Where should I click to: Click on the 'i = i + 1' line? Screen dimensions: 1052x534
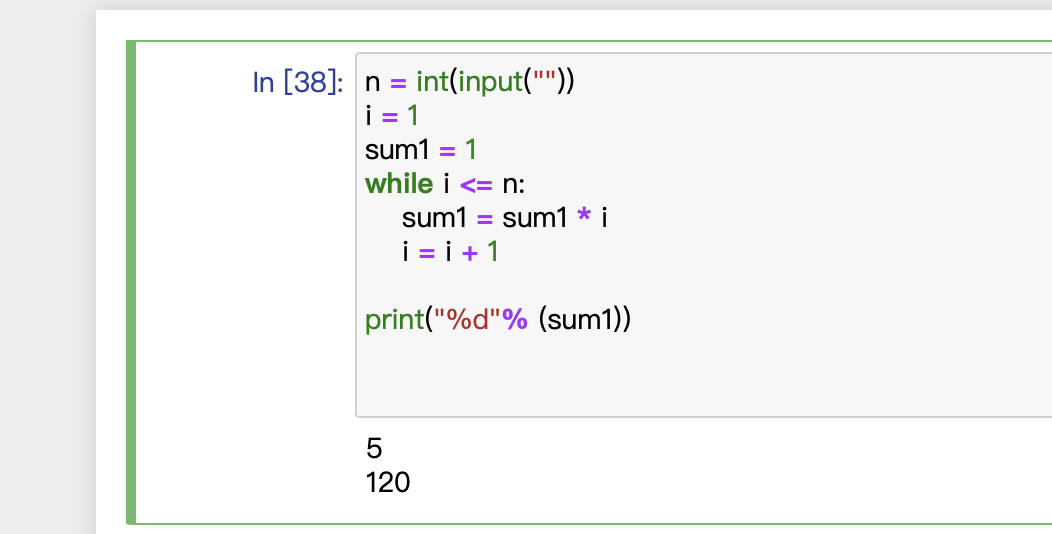click(x=450, y=252)
